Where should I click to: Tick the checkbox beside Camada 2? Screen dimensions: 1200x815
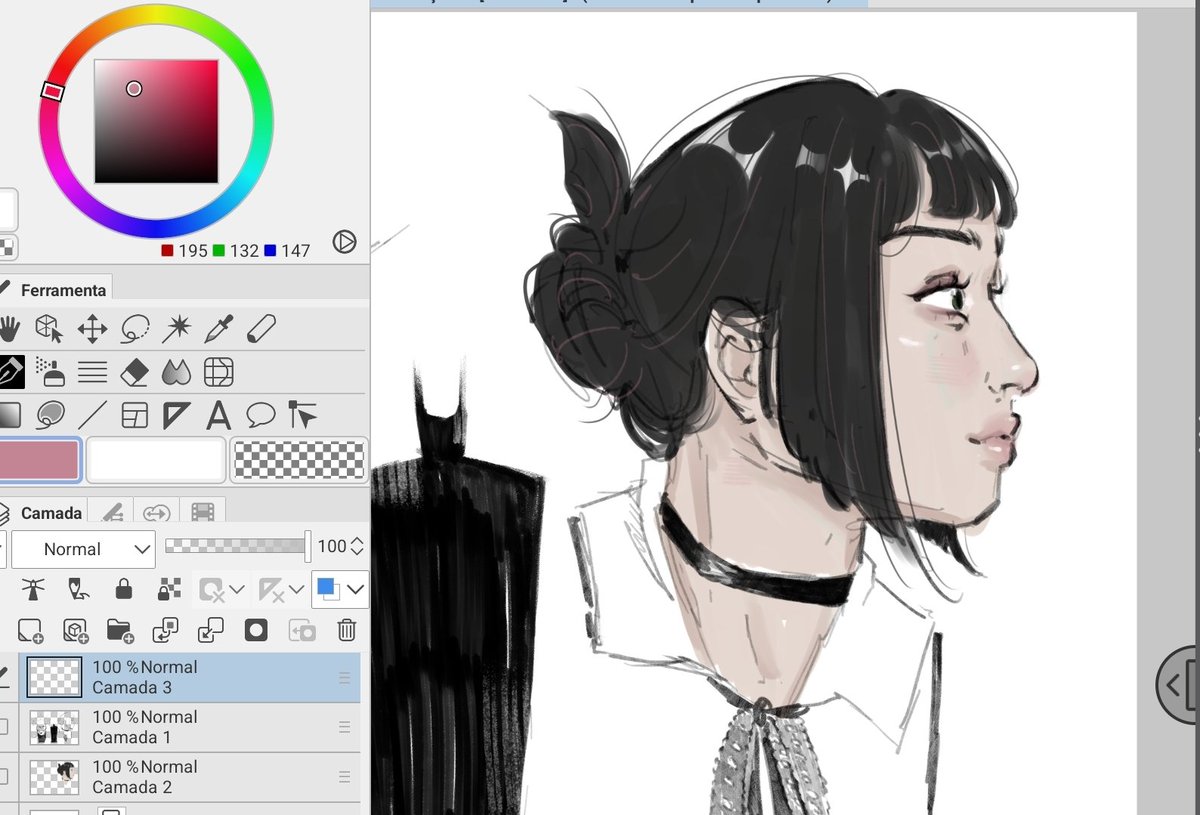point(5,777)
